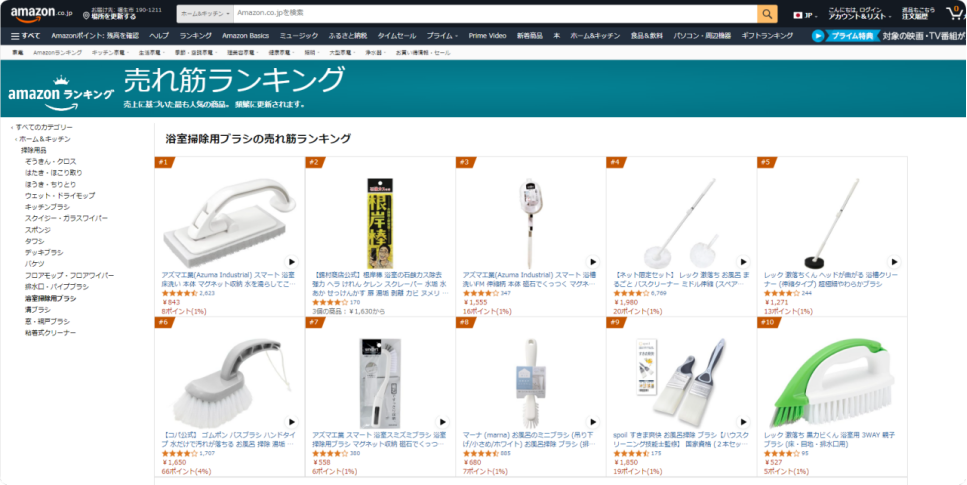Go back to すべてのカテゴリー
This screenshot has height=485, width=967.
[44, 127]
